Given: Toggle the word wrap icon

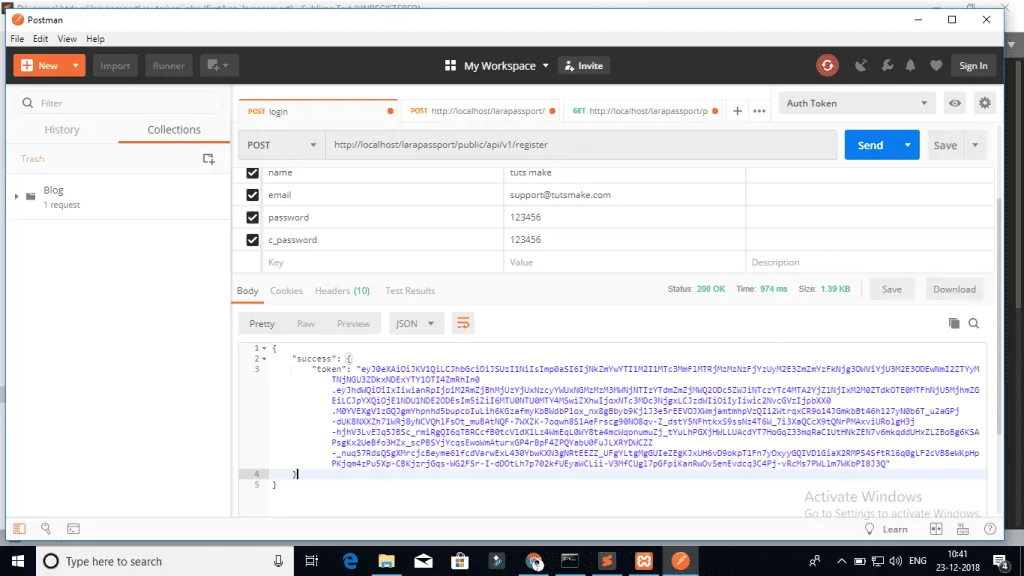Looking at the screenshot, I should [463, 323].
